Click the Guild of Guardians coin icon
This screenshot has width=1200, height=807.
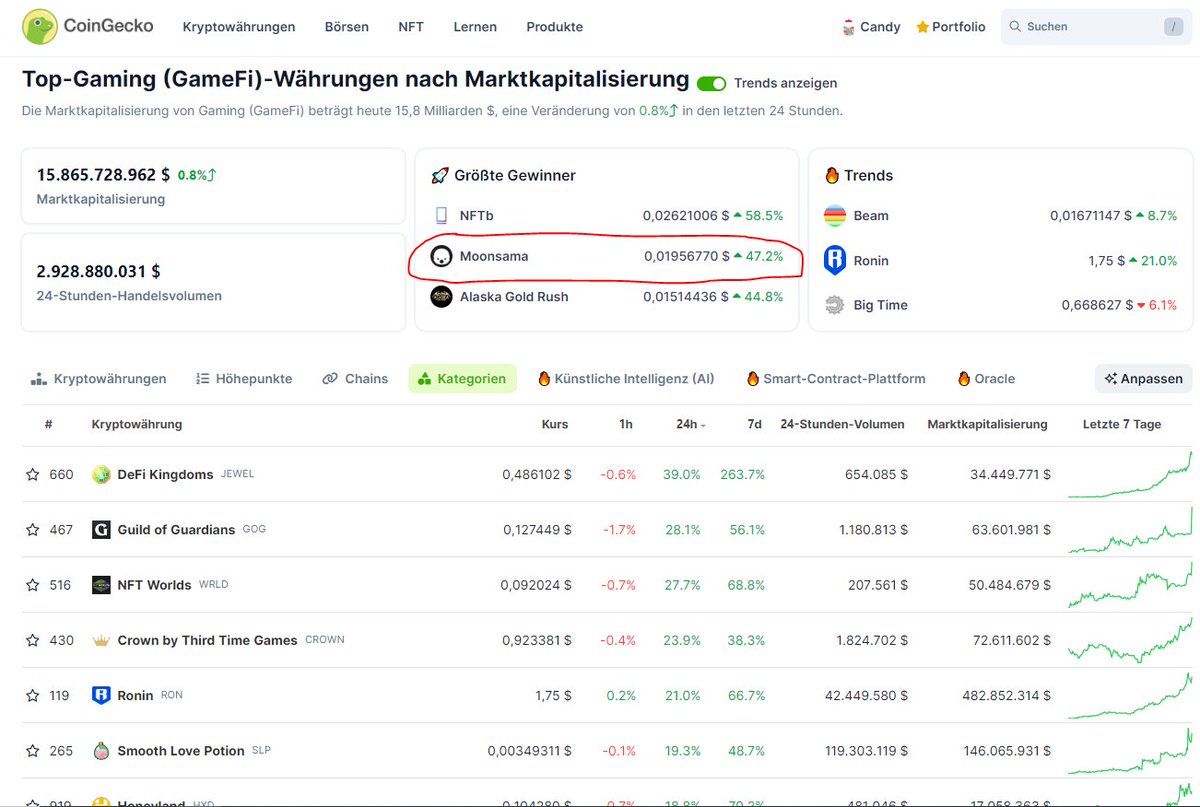pyautogui.click(x=101, y=529)
